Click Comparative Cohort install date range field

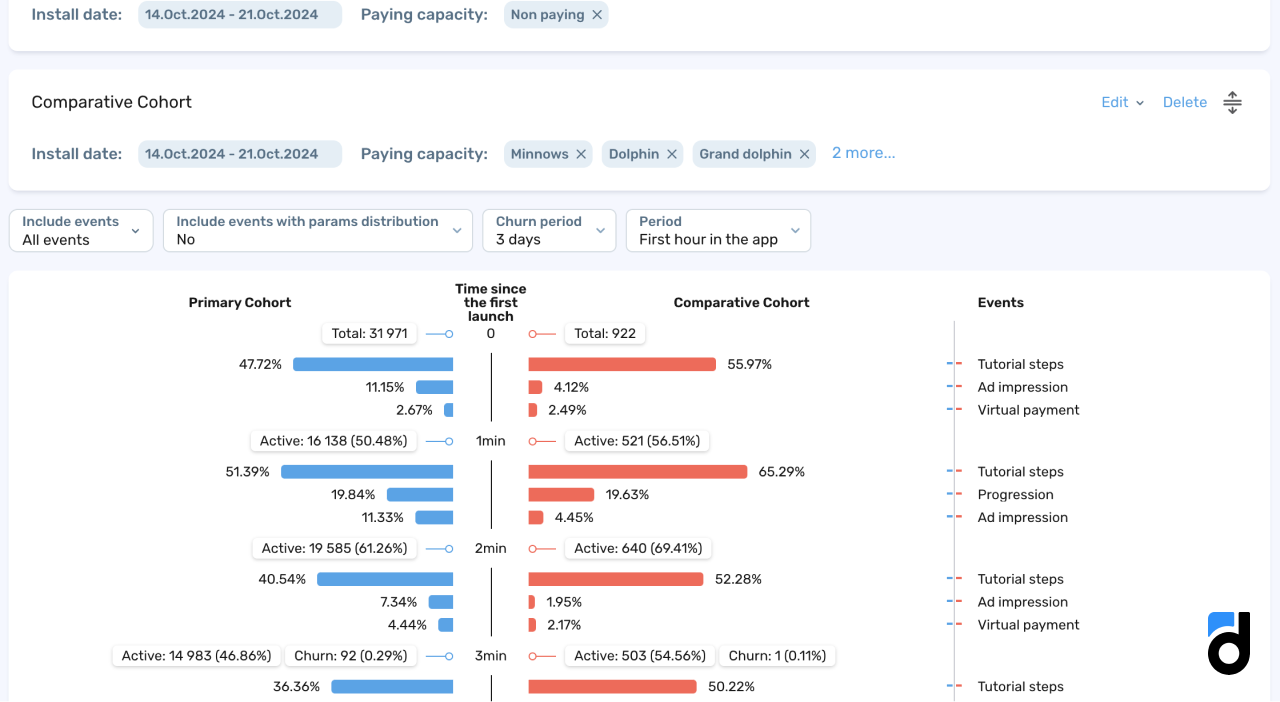[x=240, y=154]
